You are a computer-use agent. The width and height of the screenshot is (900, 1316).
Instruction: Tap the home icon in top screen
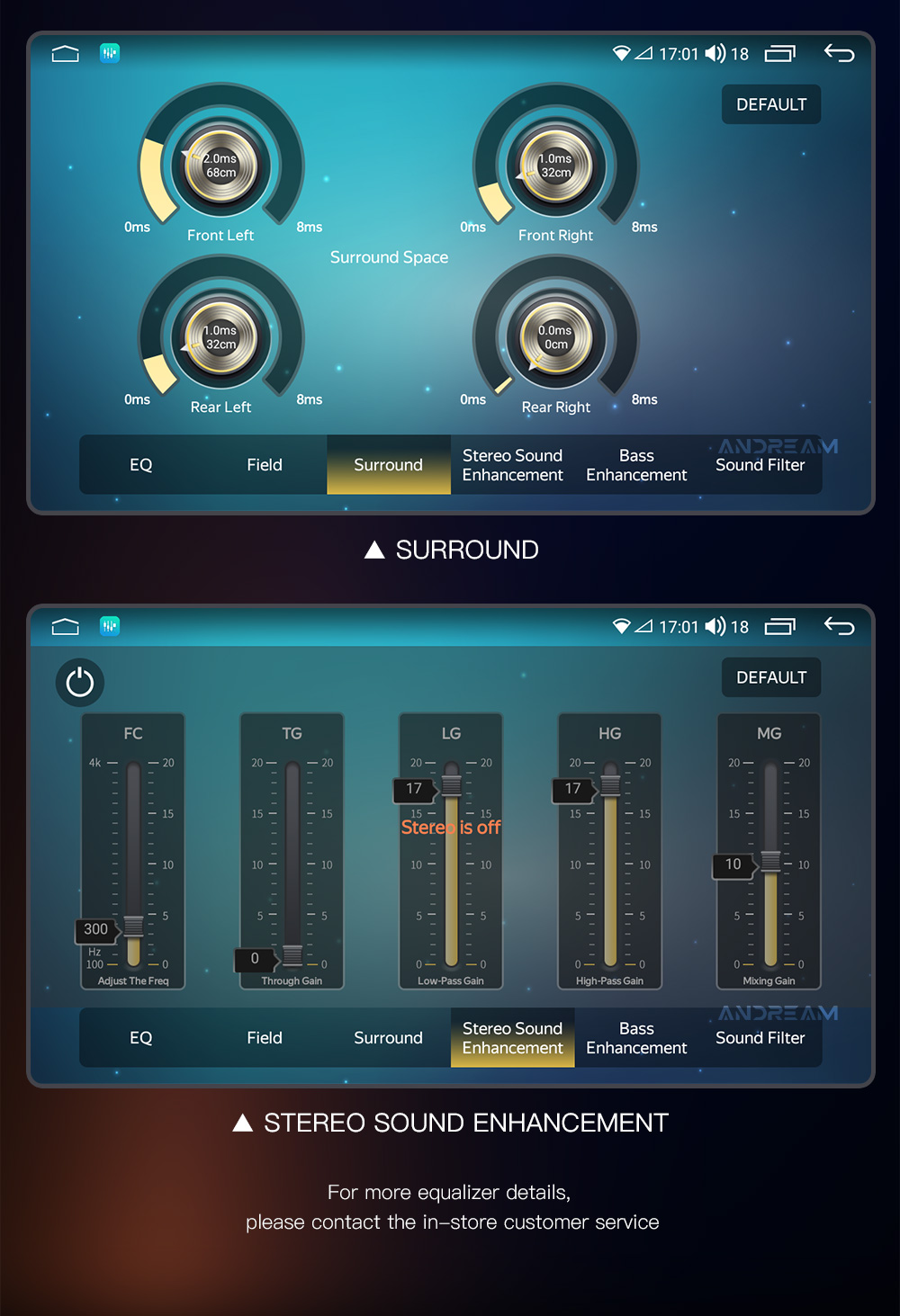[66, 54]
